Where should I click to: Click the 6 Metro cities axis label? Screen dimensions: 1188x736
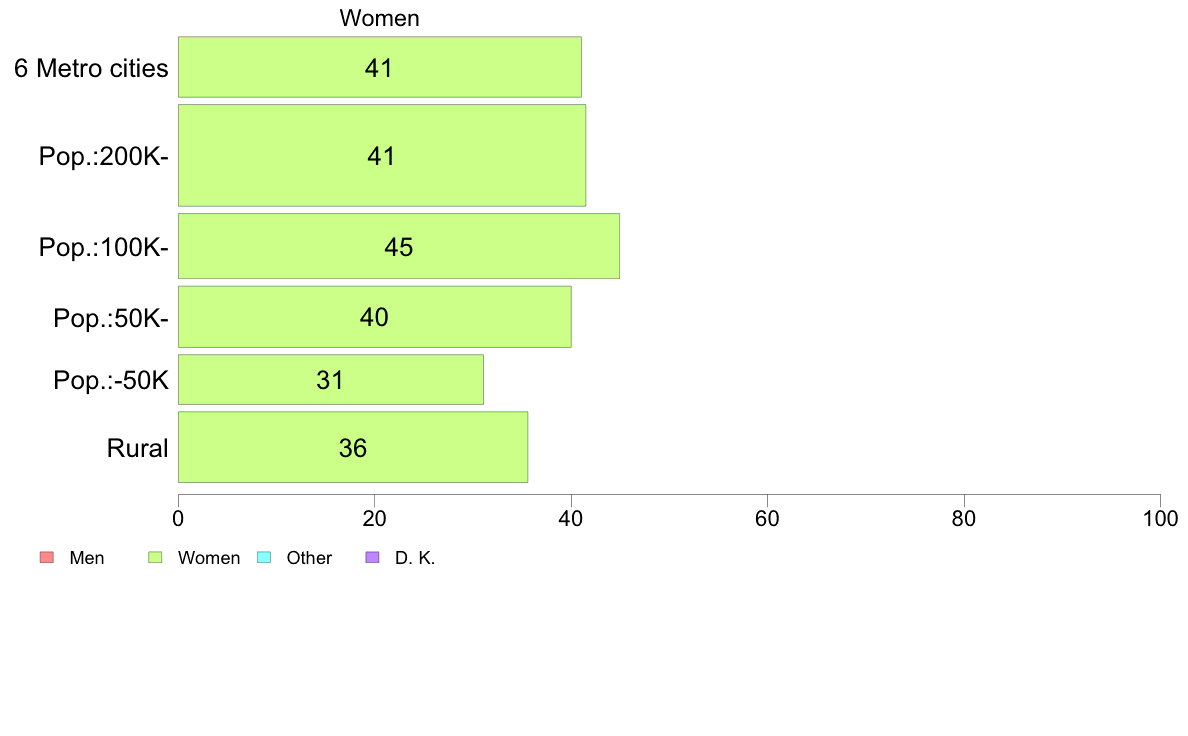pos(91,68)
